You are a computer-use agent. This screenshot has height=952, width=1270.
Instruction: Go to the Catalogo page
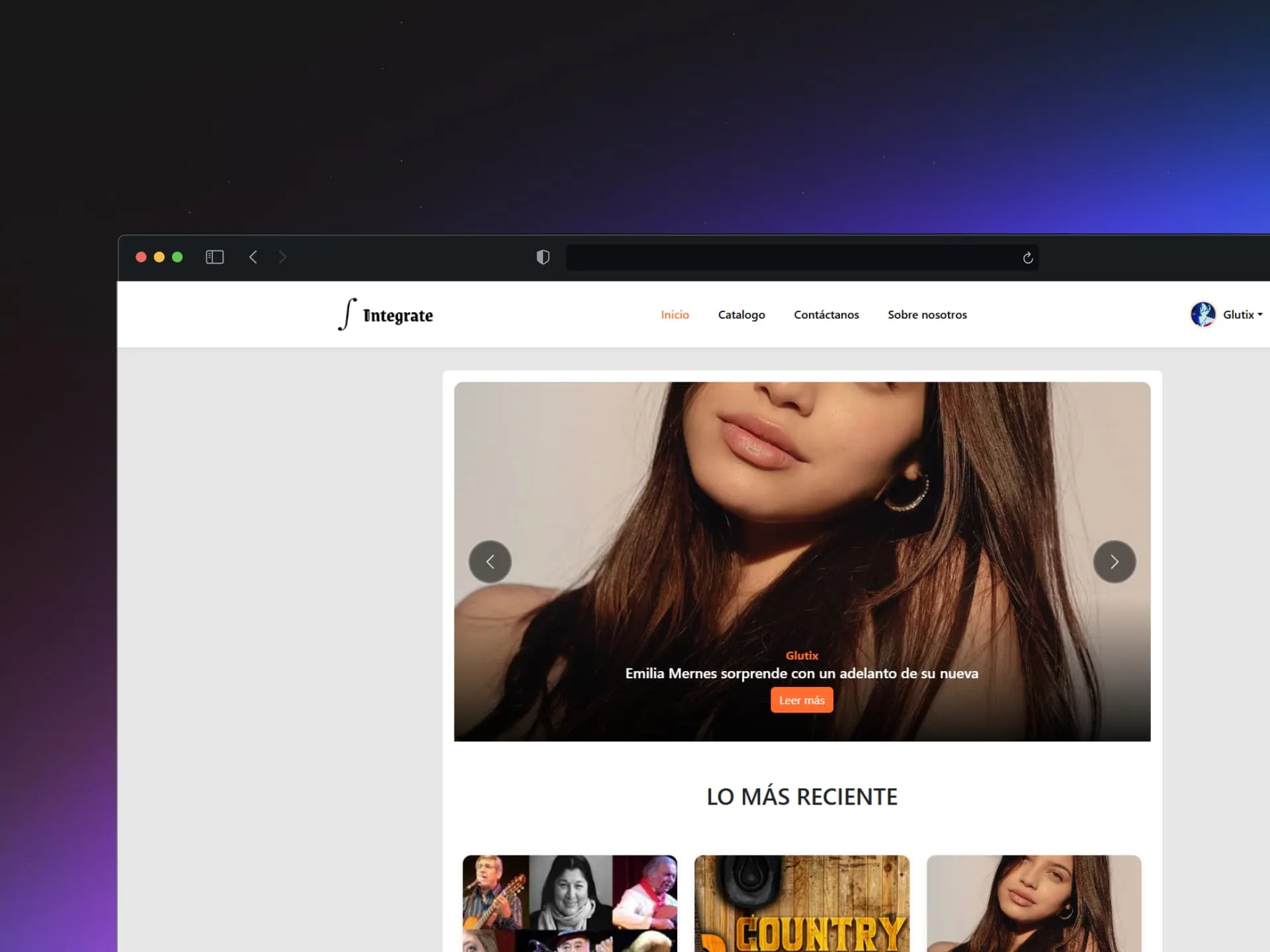point(741,315)
